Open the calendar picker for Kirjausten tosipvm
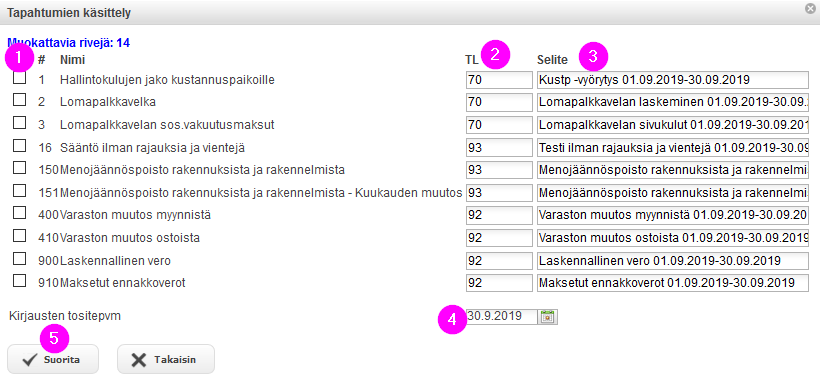Image resolution: width=820 pixels, height=380 pixels. (548, 316)
